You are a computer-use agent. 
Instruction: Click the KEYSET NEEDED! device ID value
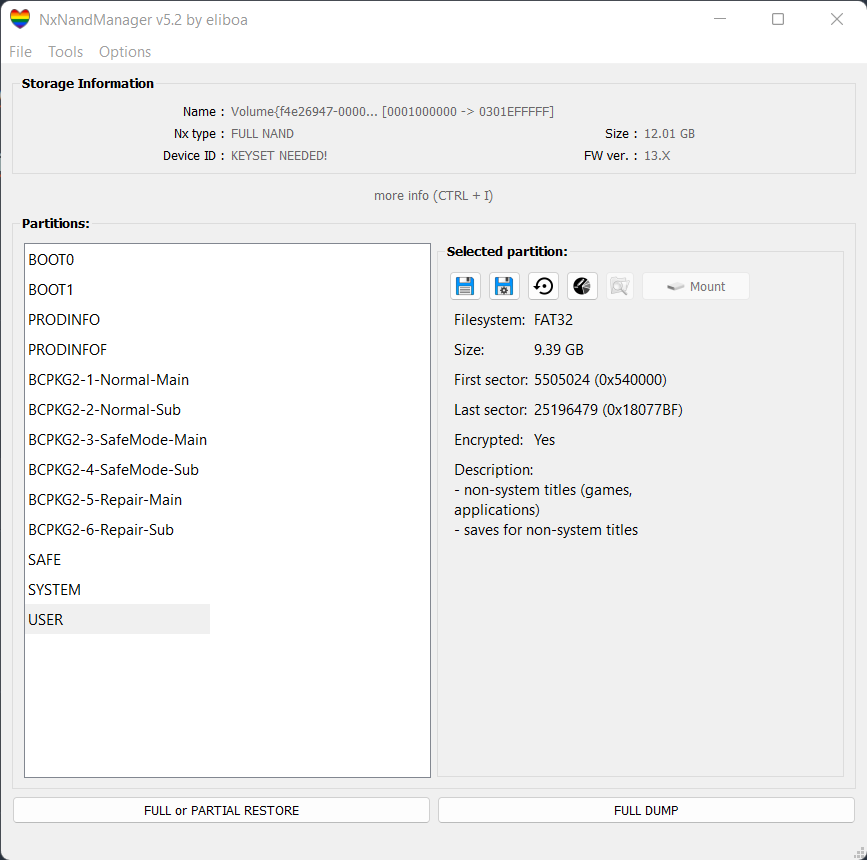point(279,156)
